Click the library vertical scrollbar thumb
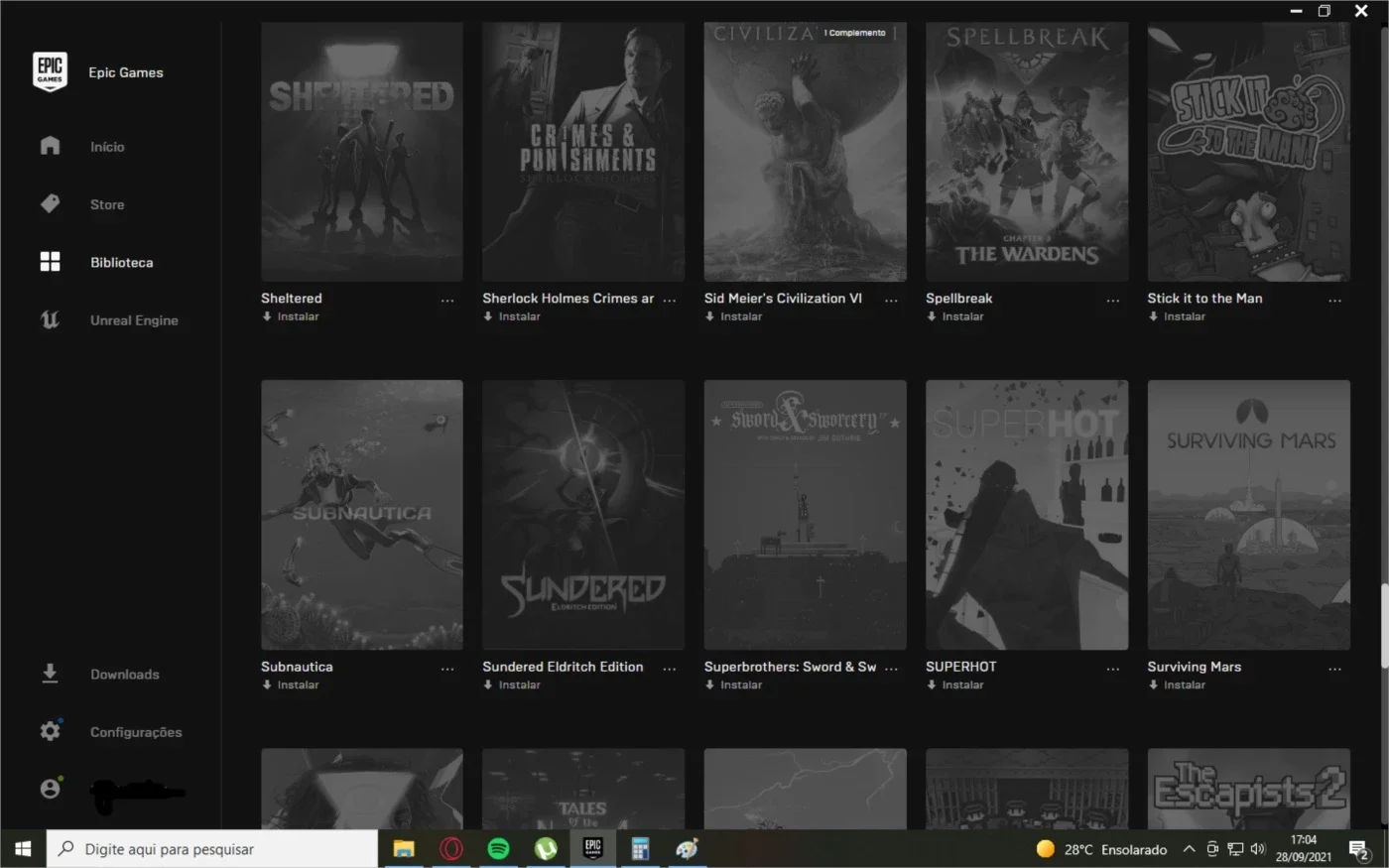Screen dimensions: 1389x868 click(1384, 625)
